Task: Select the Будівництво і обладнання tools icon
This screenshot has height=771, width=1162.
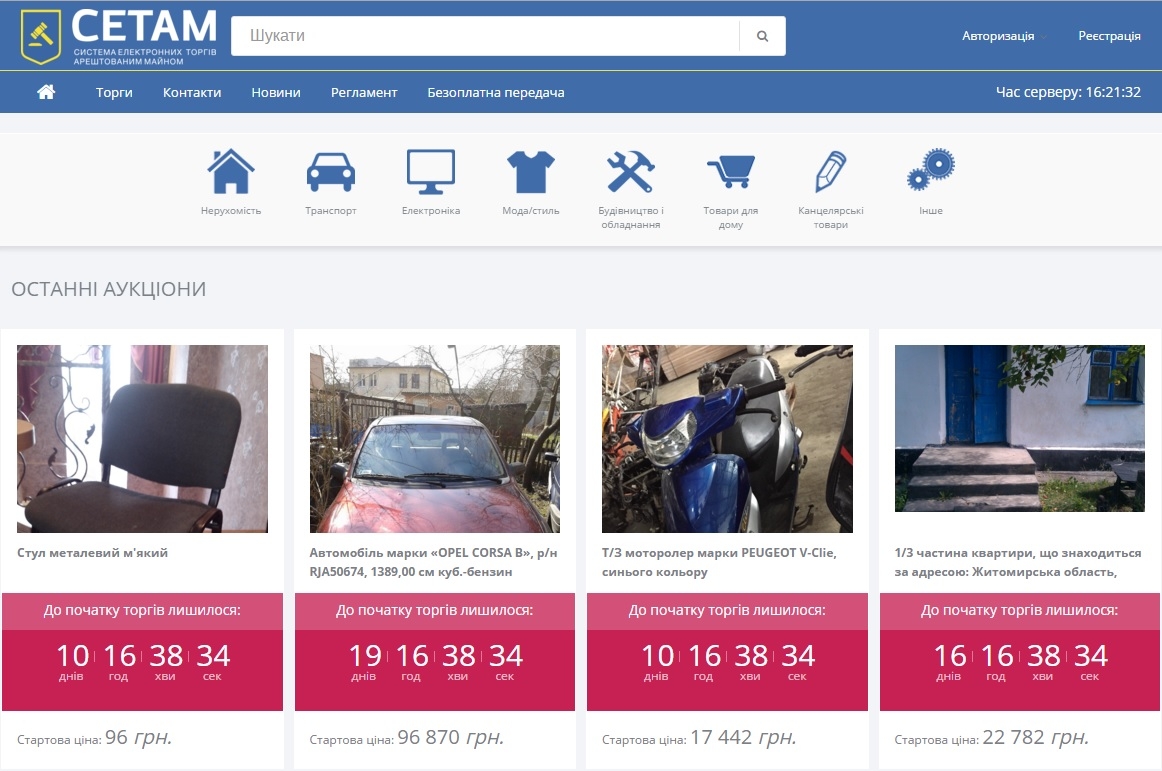Action: click(x=630, y=172)
